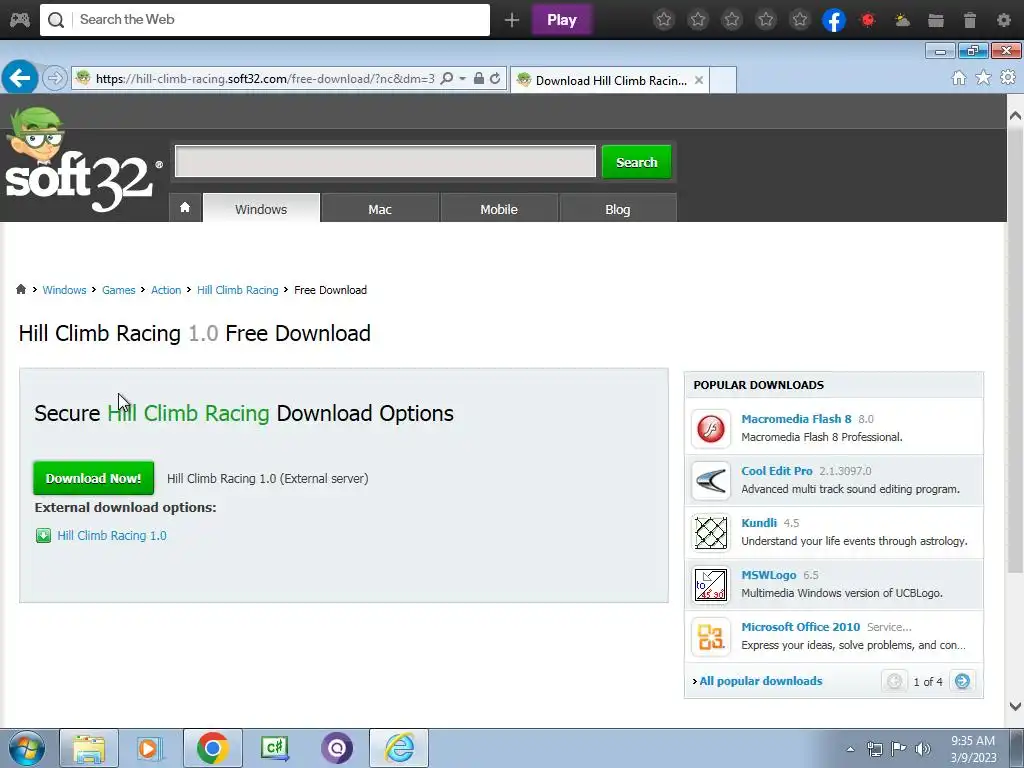Image resolution: width=1024 pixels, height=768 pixels.
Task: Click the Microsoft Office icon thumbnail
Action: point(711,637)
